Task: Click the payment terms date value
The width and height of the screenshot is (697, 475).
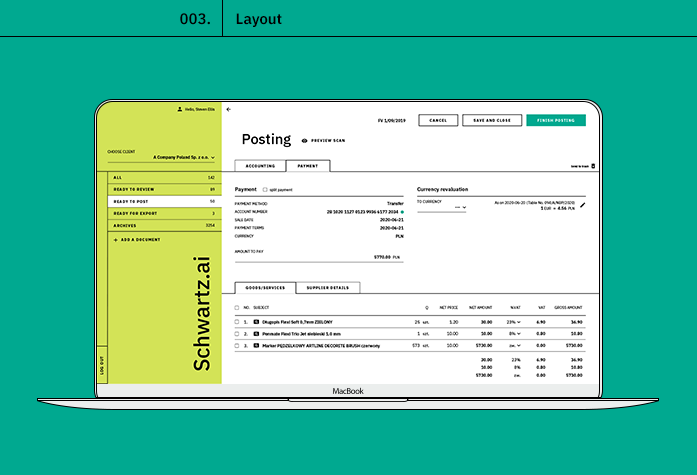Action: (392, 228)
